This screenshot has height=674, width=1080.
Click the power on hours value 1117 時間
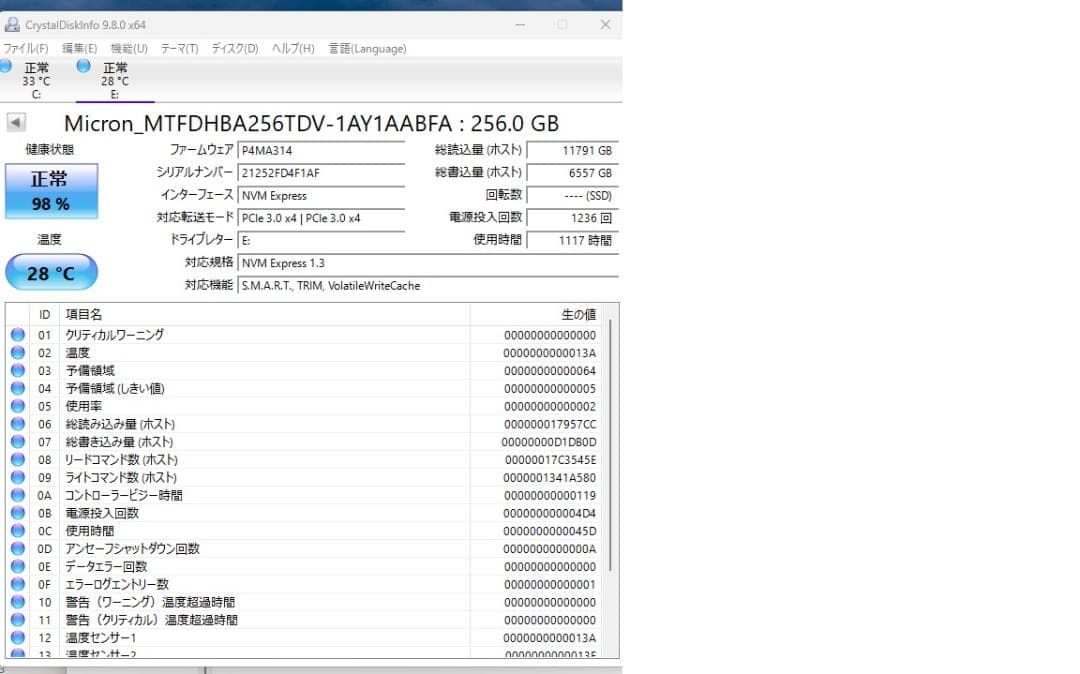tap(572, 240)
